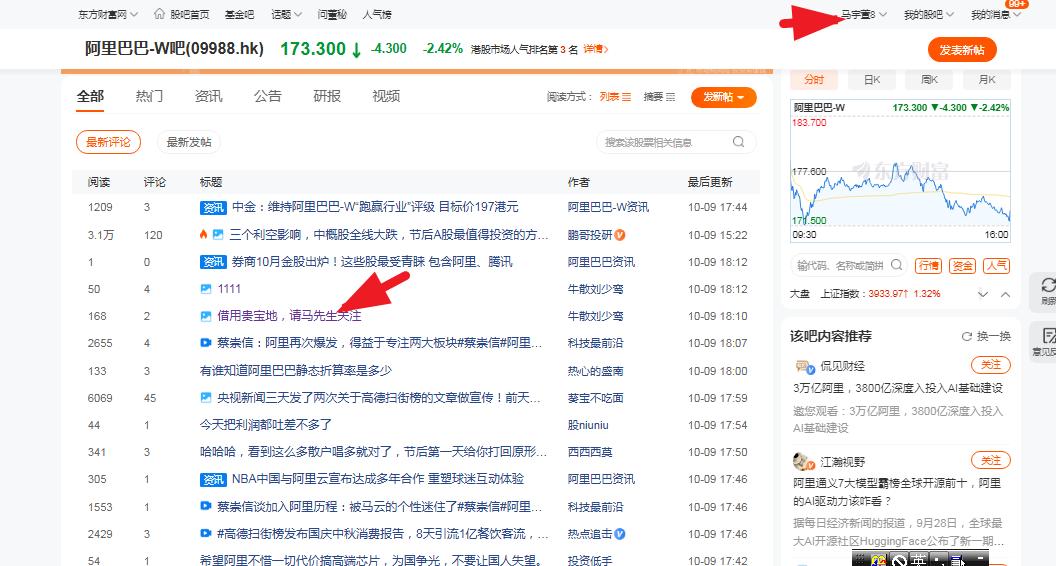This screenshot has height=566, width=1056.
Task: Select the 最新评论 sort pill
Action: pos(108,142)
